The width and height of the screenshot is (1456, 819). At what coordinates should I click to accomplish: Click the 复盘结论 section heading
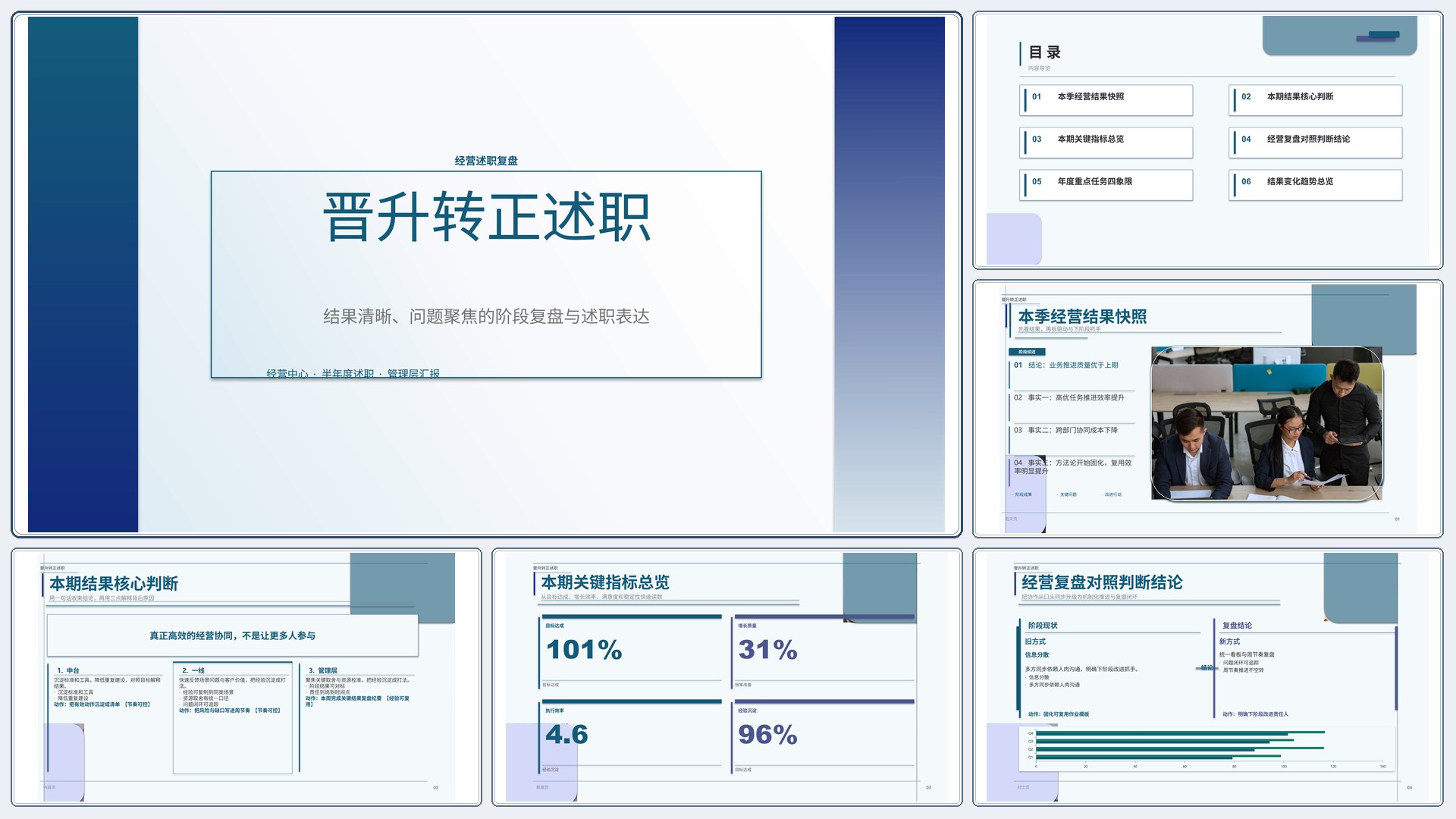pos(1237,626)
